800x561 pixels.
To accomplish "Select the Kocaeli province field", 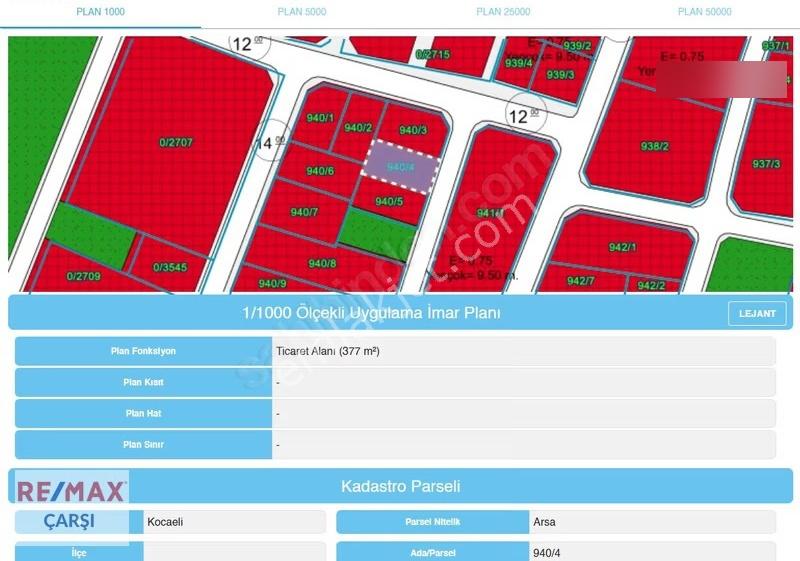I will click(234, 522).
